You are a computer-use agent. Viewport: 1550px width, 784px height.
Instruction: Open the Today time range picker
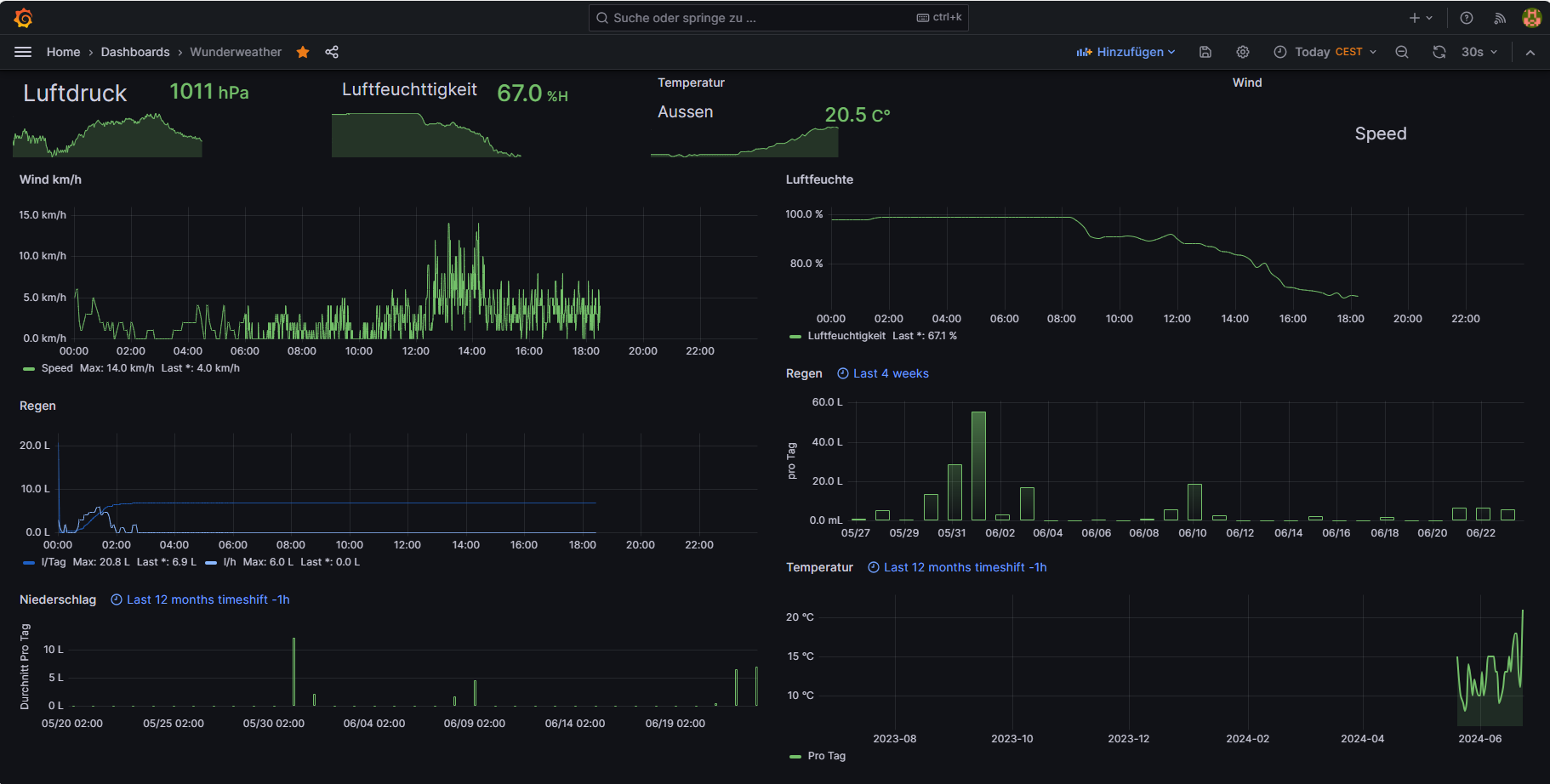pyautogui.click(x=1325, y=52)
